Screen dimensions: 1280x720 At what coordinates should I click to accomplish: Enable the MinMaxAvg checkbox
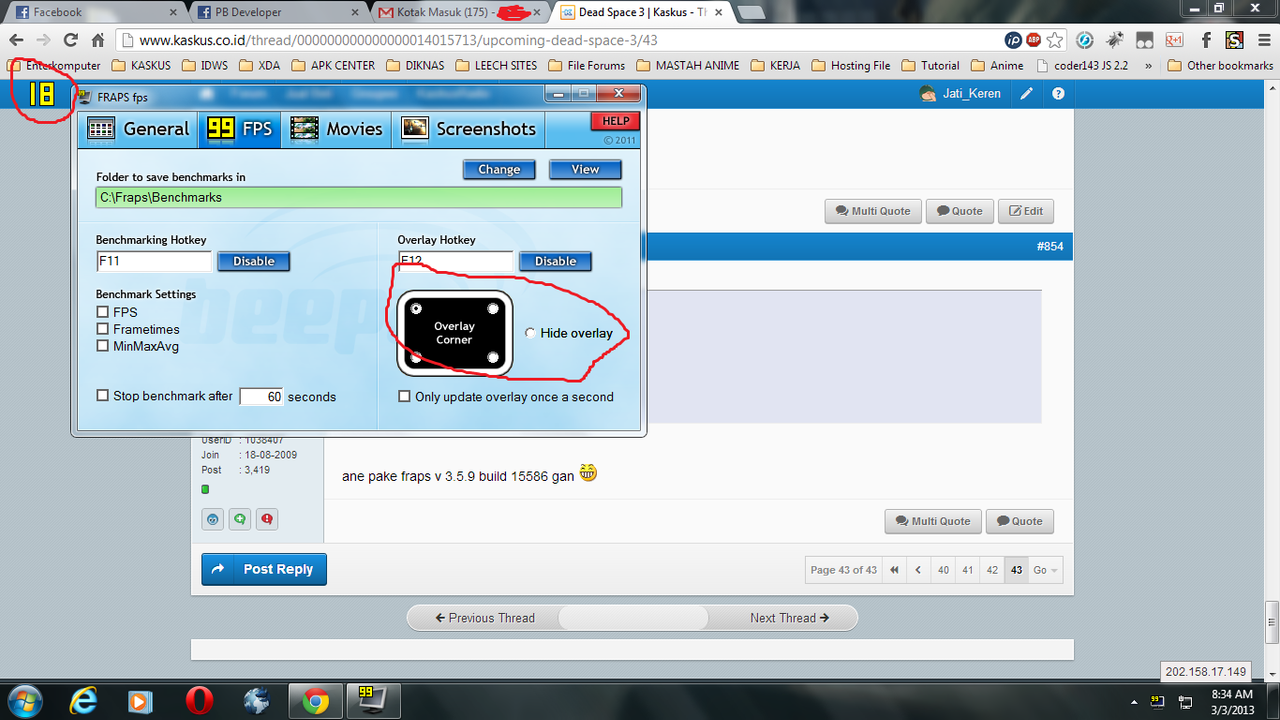[x=102, y=346]
